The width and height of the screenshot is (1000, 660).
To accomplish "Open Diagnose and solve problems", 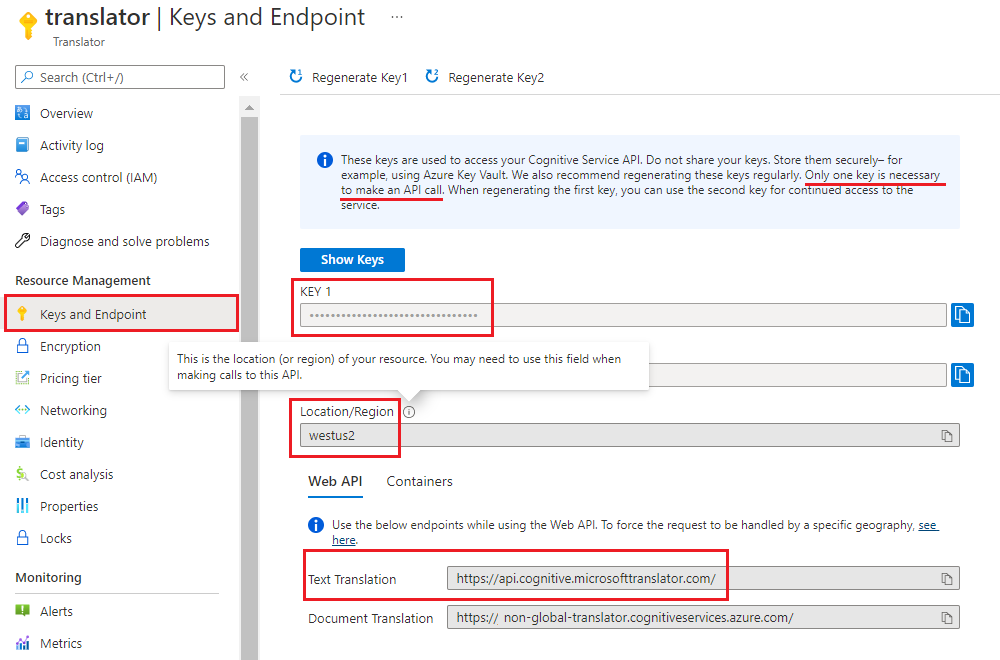I will [124, 241].
